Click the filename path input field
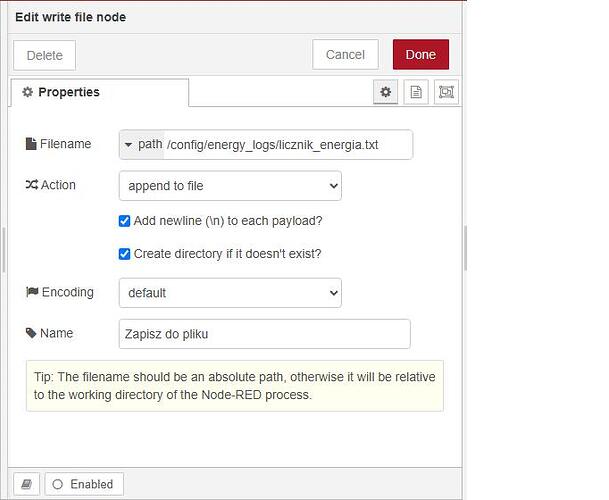The height and width of the screenshot is (500, 609). (287, 145)
